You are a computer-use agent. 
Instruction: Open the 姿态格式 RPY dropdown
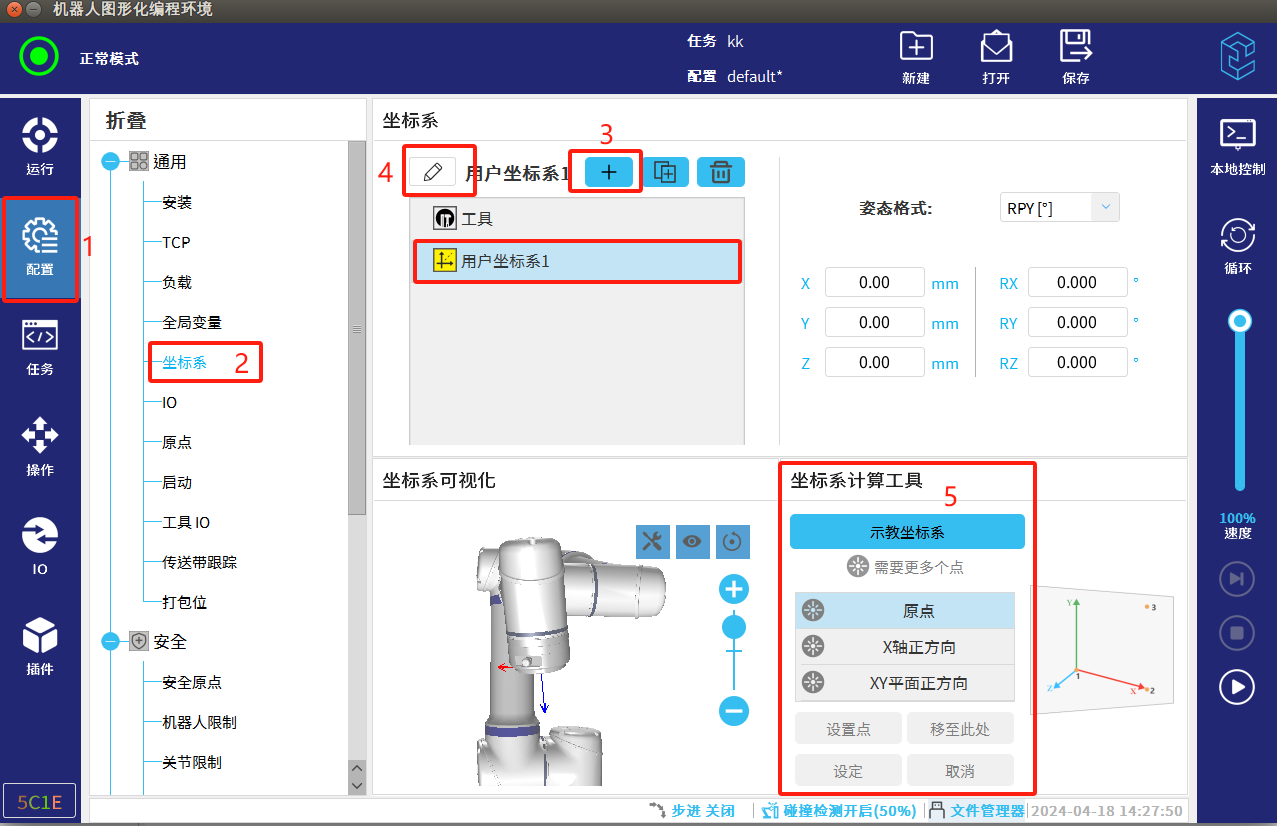[x=1059, y=207]
